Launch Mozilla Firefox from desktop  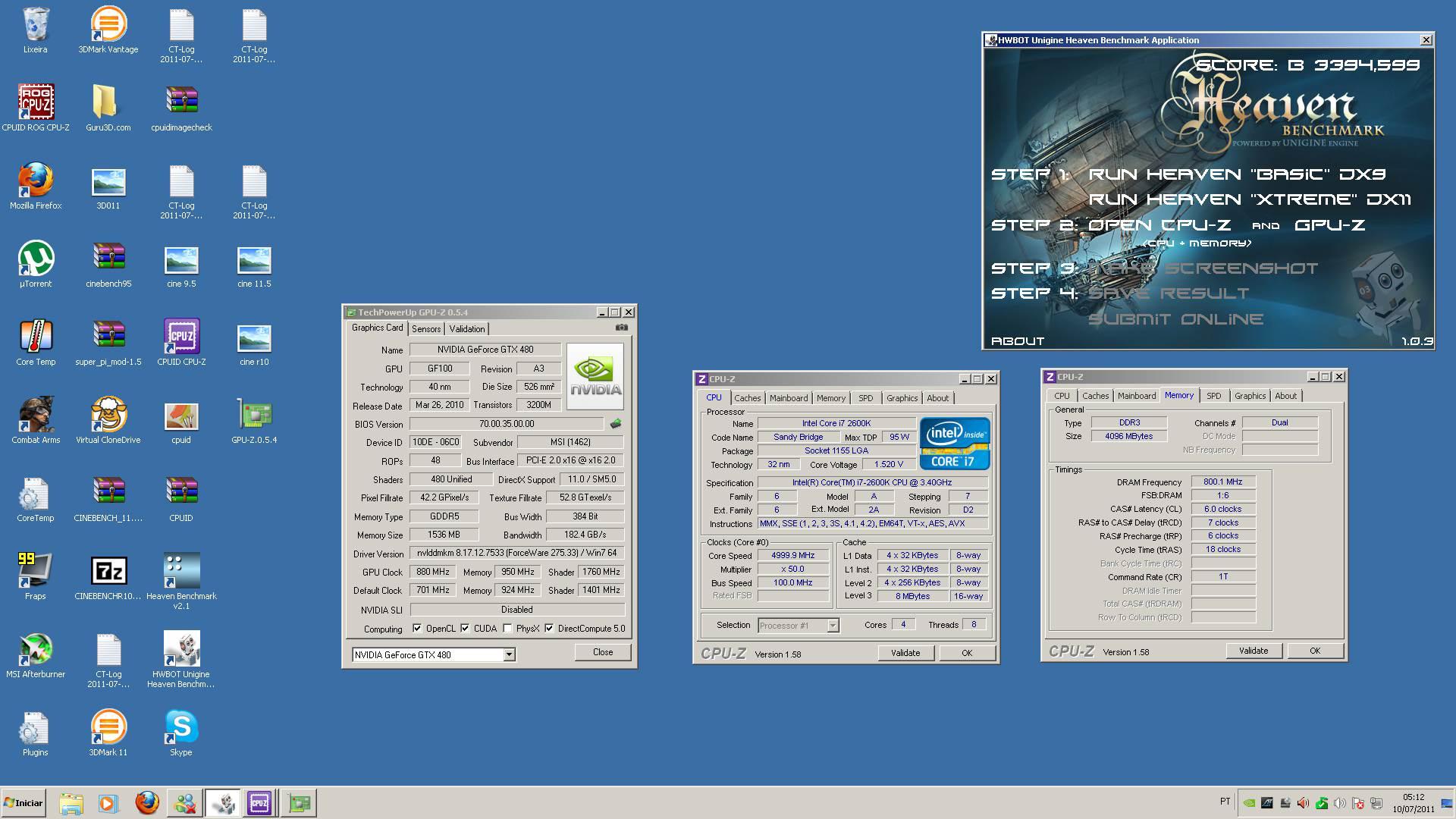pos(35,187)
